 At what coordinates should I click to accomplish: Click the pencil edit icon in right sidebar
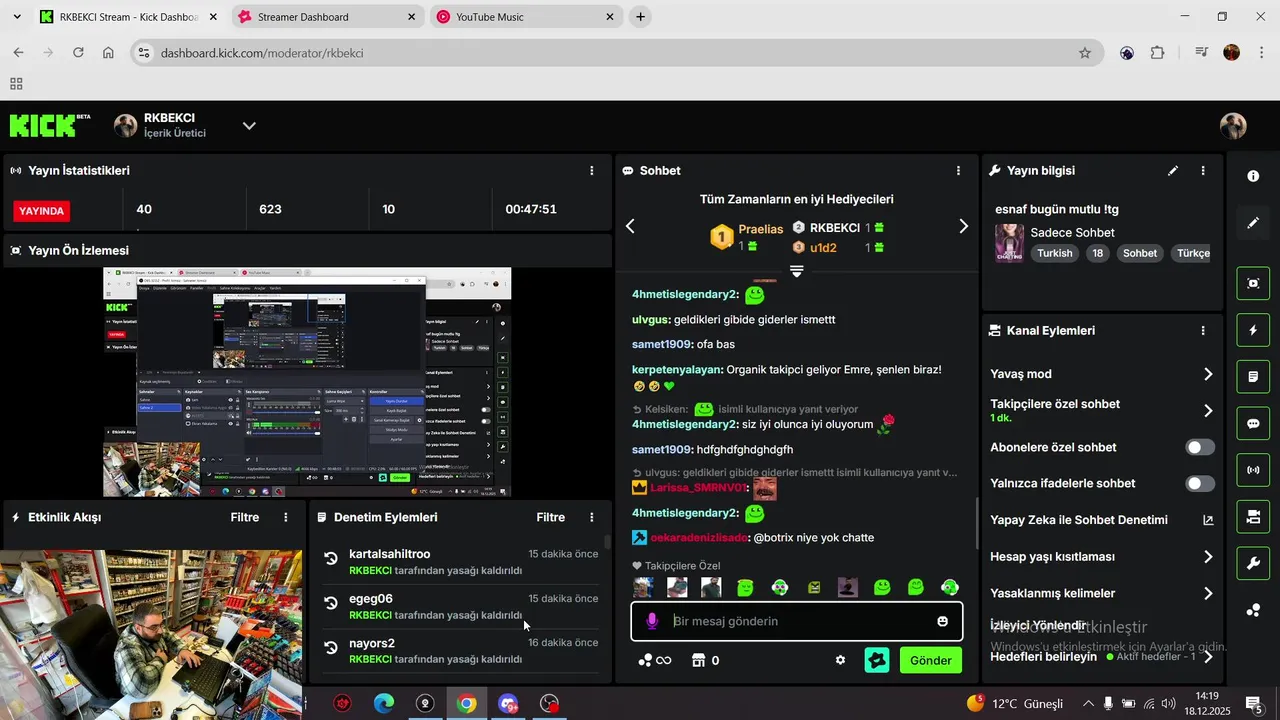pyautogui.click(x=1253, y=223)
